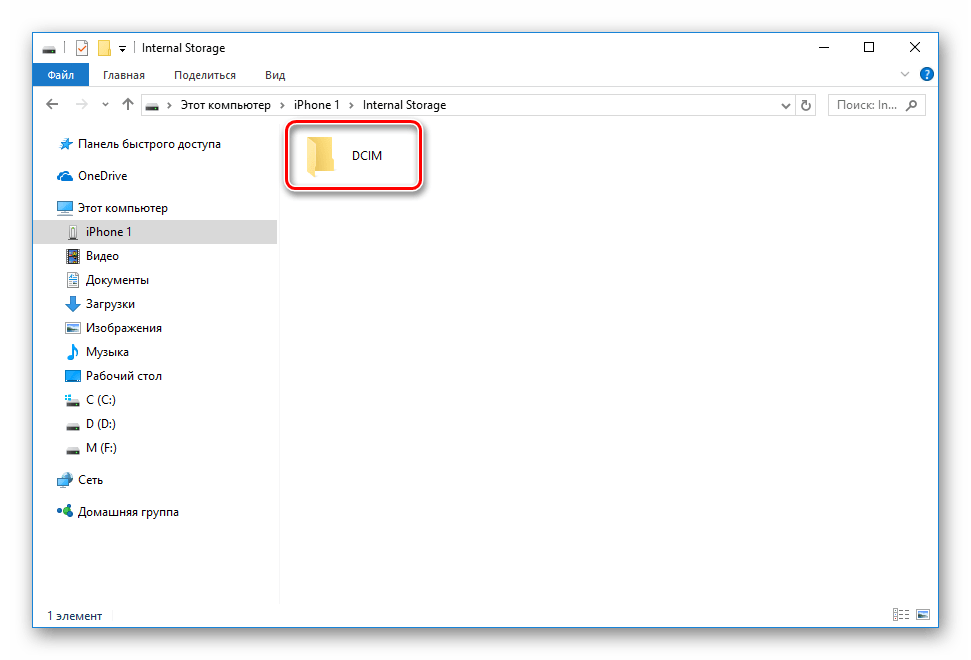Open the address bar history dropdown

tap(784, 105)
